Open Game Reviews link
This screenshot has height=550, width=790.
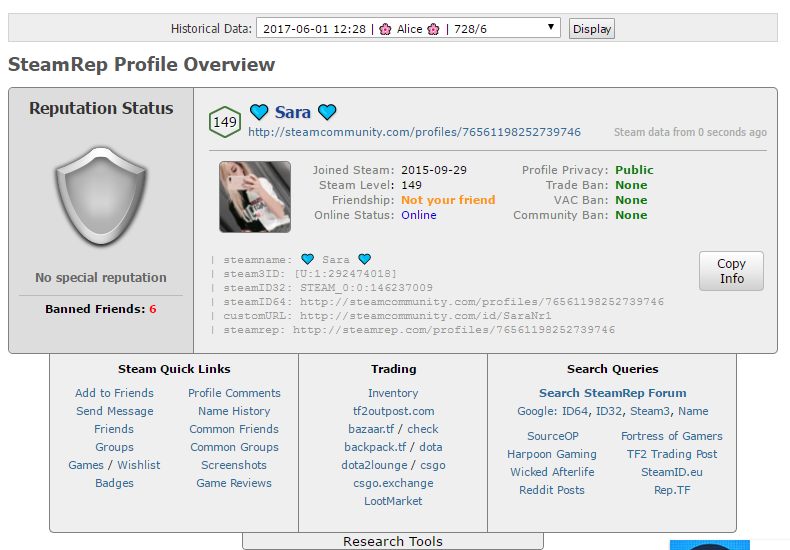click(234, 483)
